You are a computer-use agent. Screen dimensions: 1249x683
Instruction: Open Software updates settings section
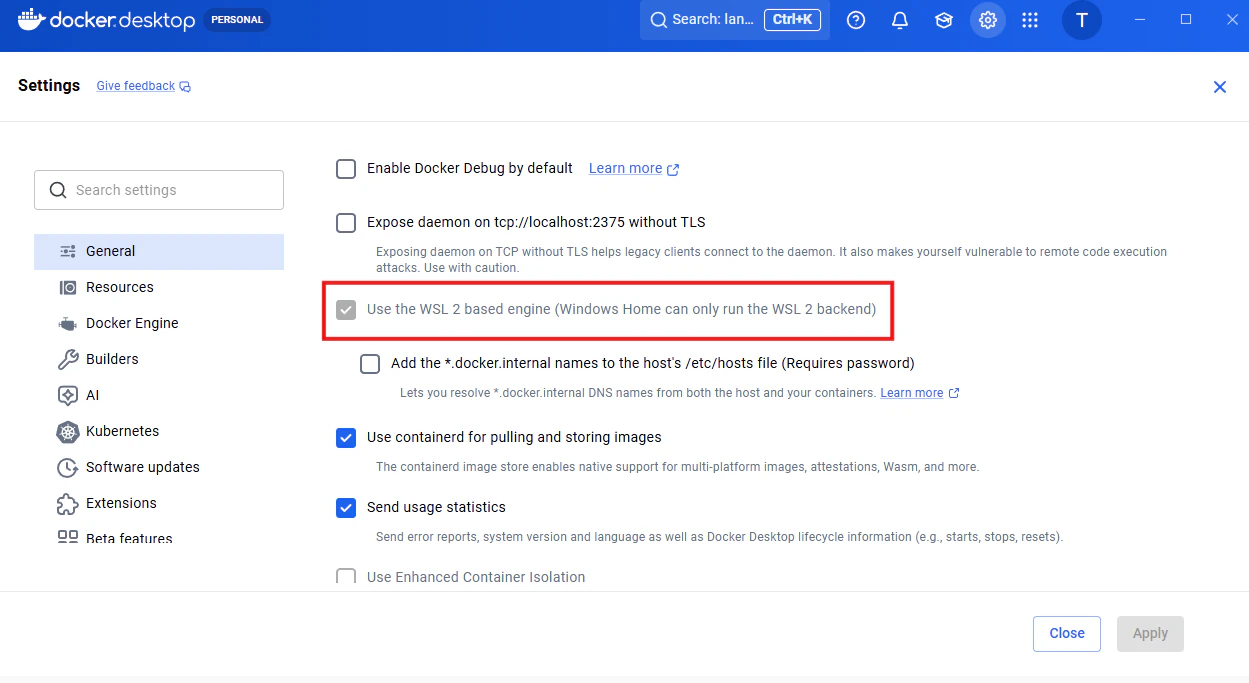[159, 468]
